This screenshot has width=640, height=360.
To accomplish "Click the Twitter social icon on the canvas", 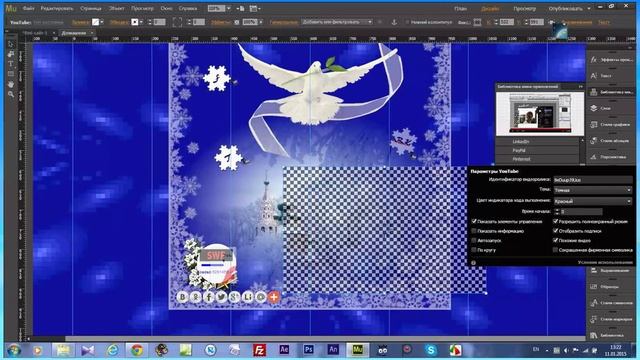I will pos(221,297).
